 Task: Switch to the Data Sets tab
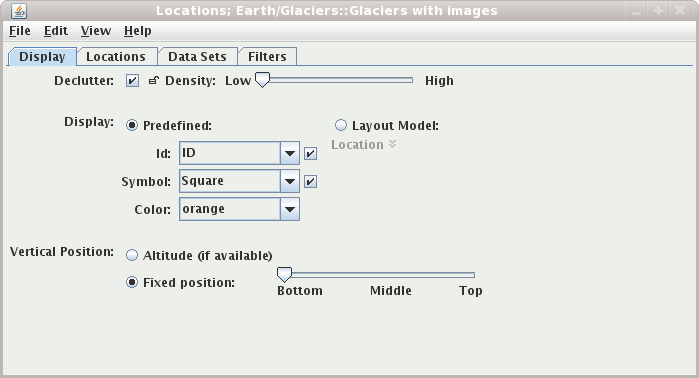click(197, 57)
